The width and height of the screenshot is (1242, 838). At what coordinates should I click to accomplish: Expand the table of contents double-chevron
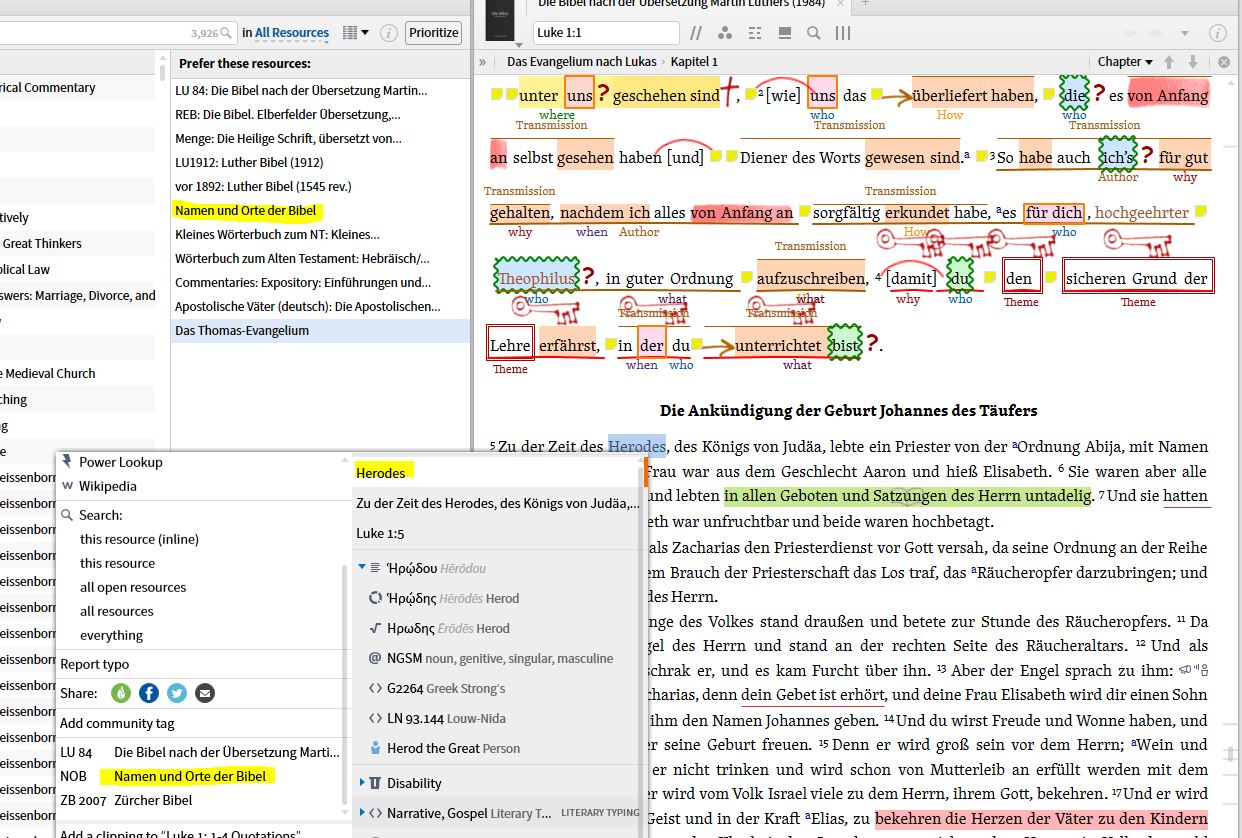tap(483, 62)
